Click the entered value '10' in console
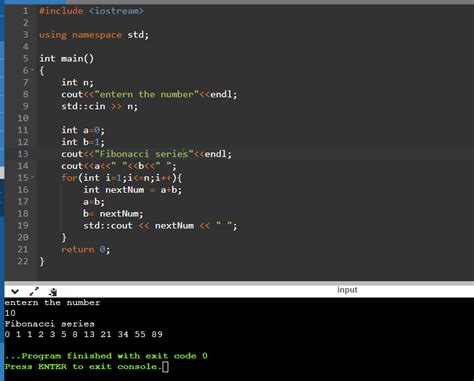 coord(10,313)
